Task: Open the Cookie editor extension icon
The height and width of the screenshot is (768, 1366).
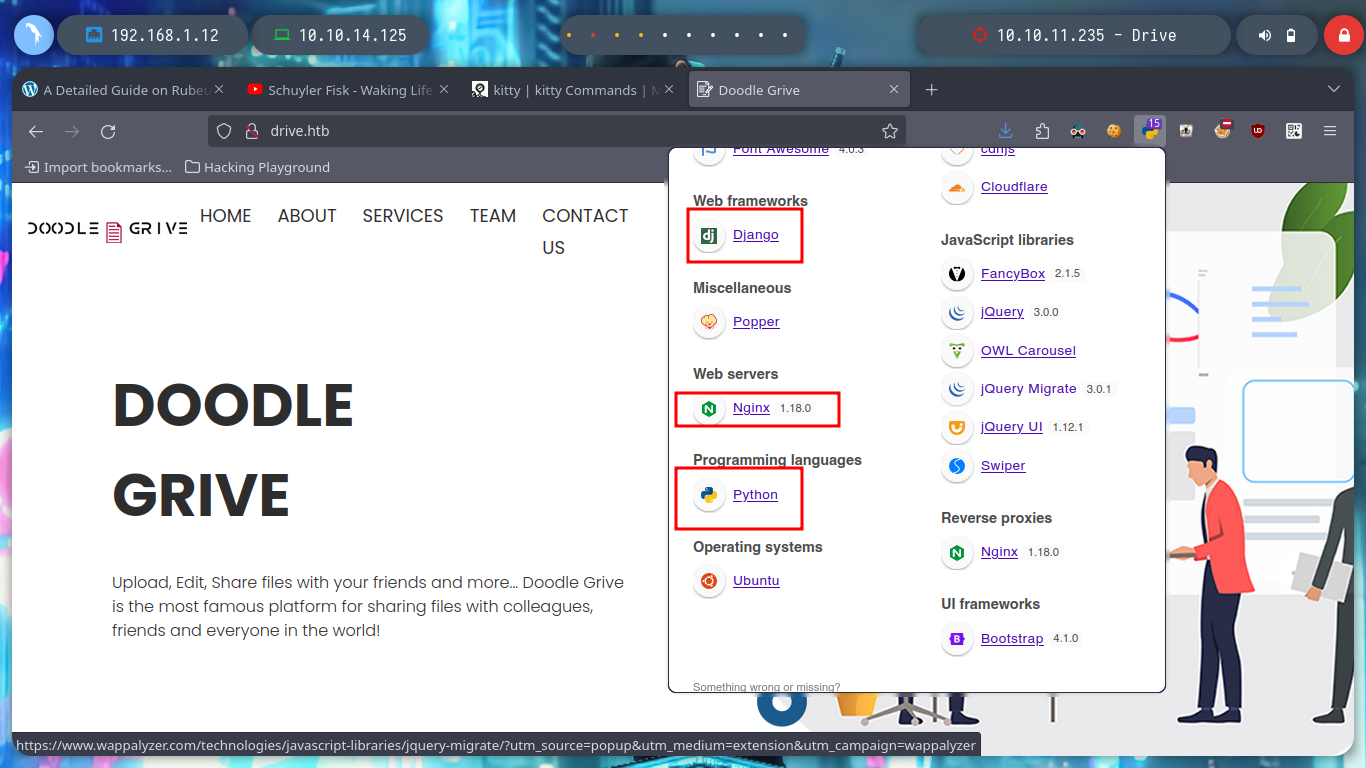Action: [x=1113, y=131]
